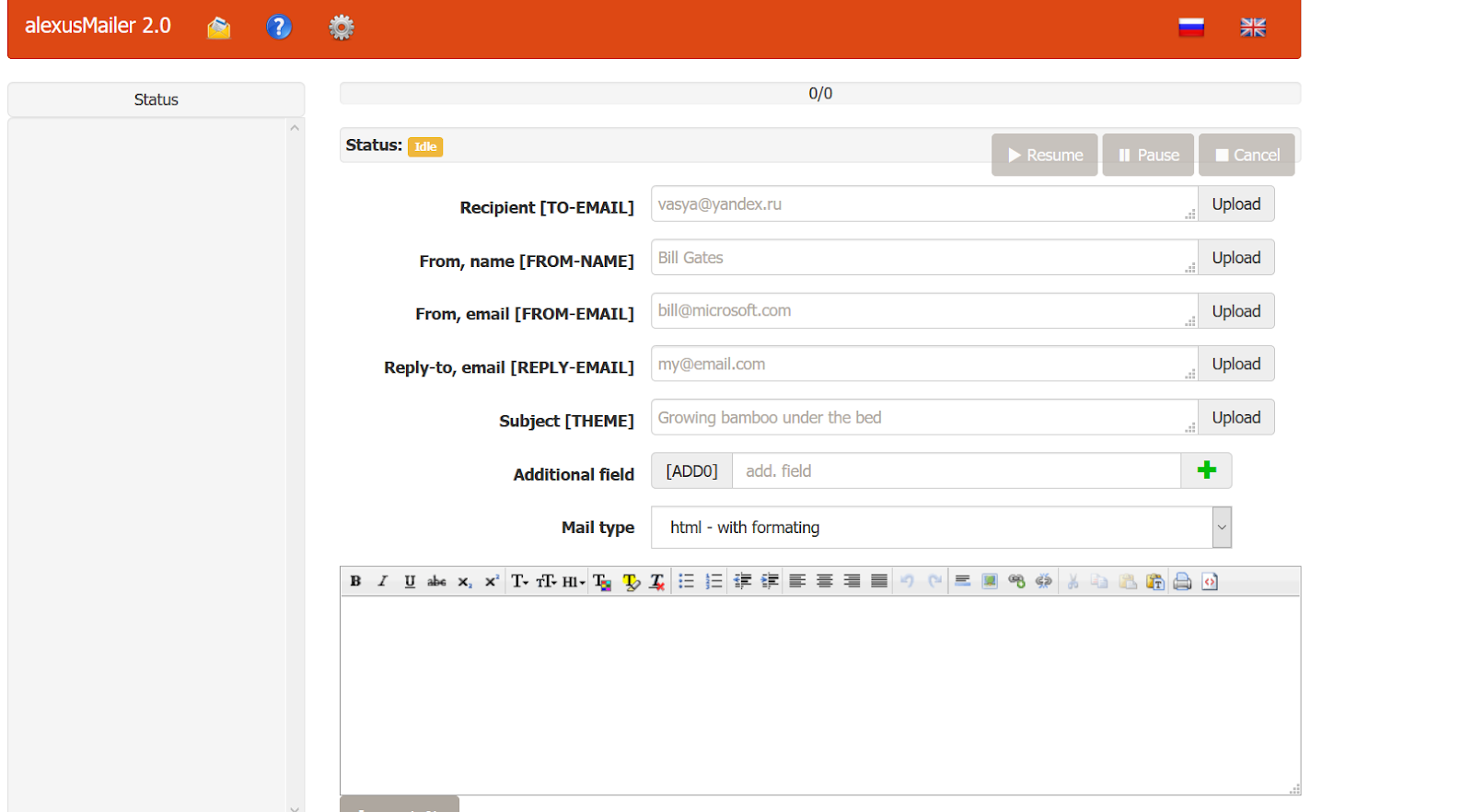Apply underline formatting
Image resolution: width=1473 pixels, height=812 pixels.
[x=410, y=581]
